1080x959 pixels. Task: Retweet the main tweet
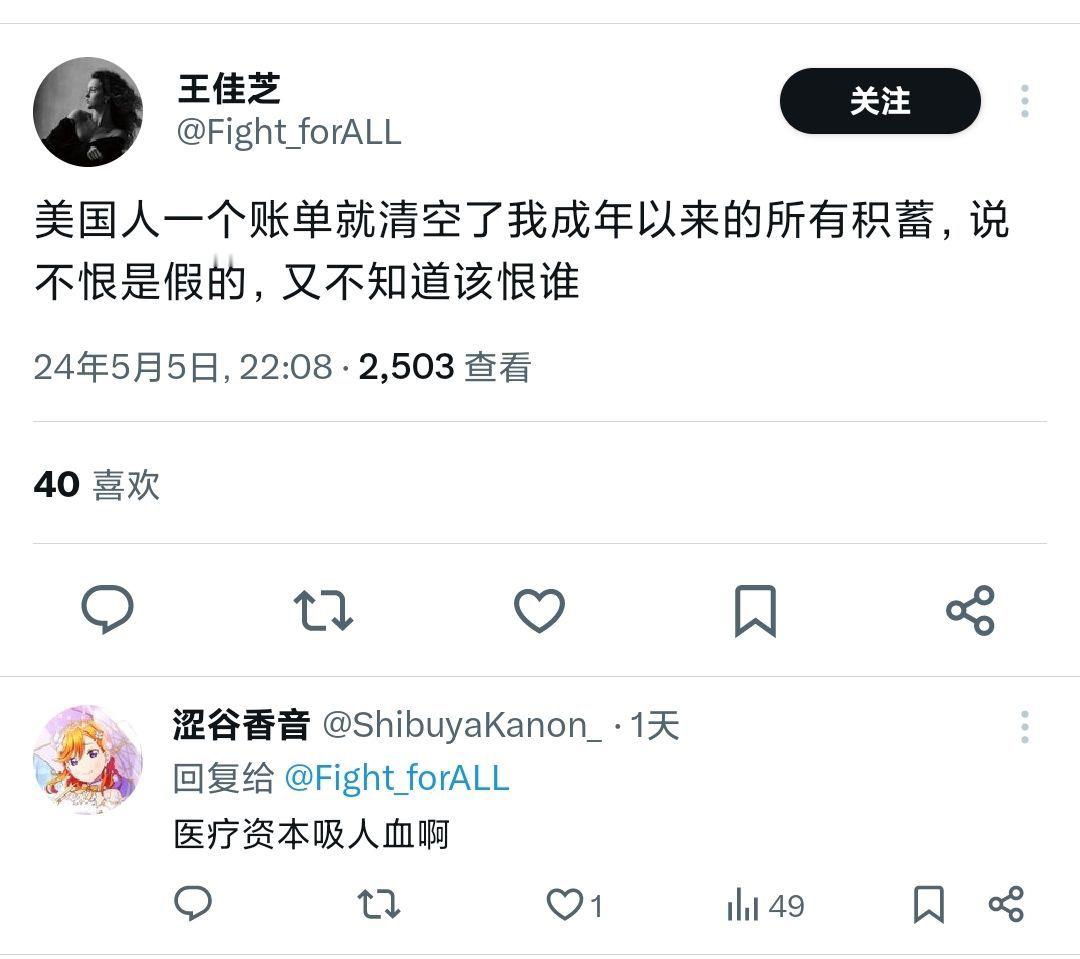click(x=323, y=610)
